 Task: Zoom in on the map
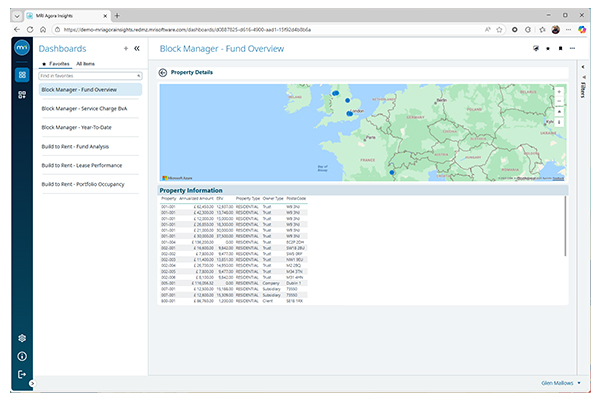click(x=559, y=91)
